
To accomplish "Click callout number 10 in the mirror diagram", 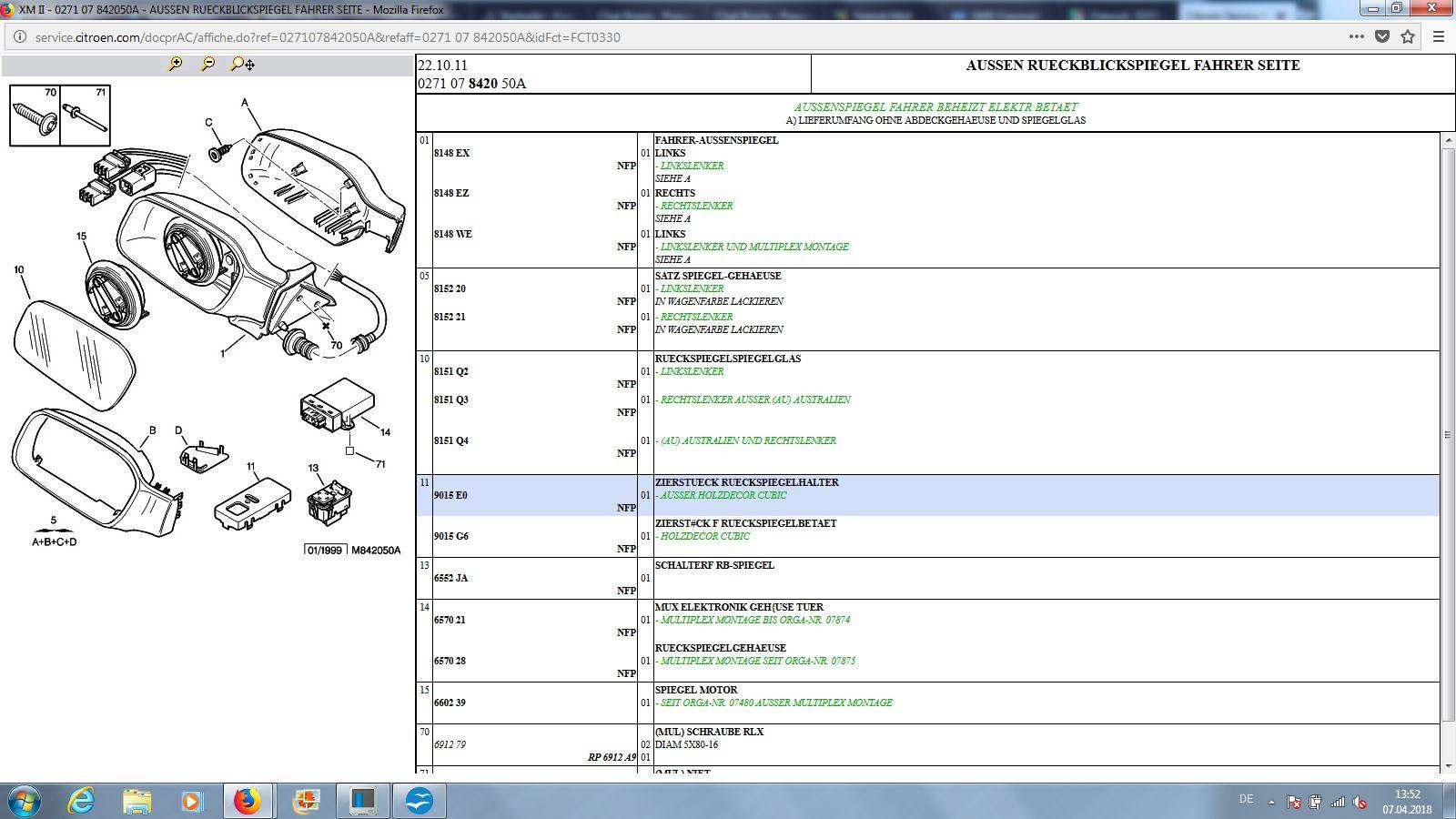I will (x=19, y=269).
